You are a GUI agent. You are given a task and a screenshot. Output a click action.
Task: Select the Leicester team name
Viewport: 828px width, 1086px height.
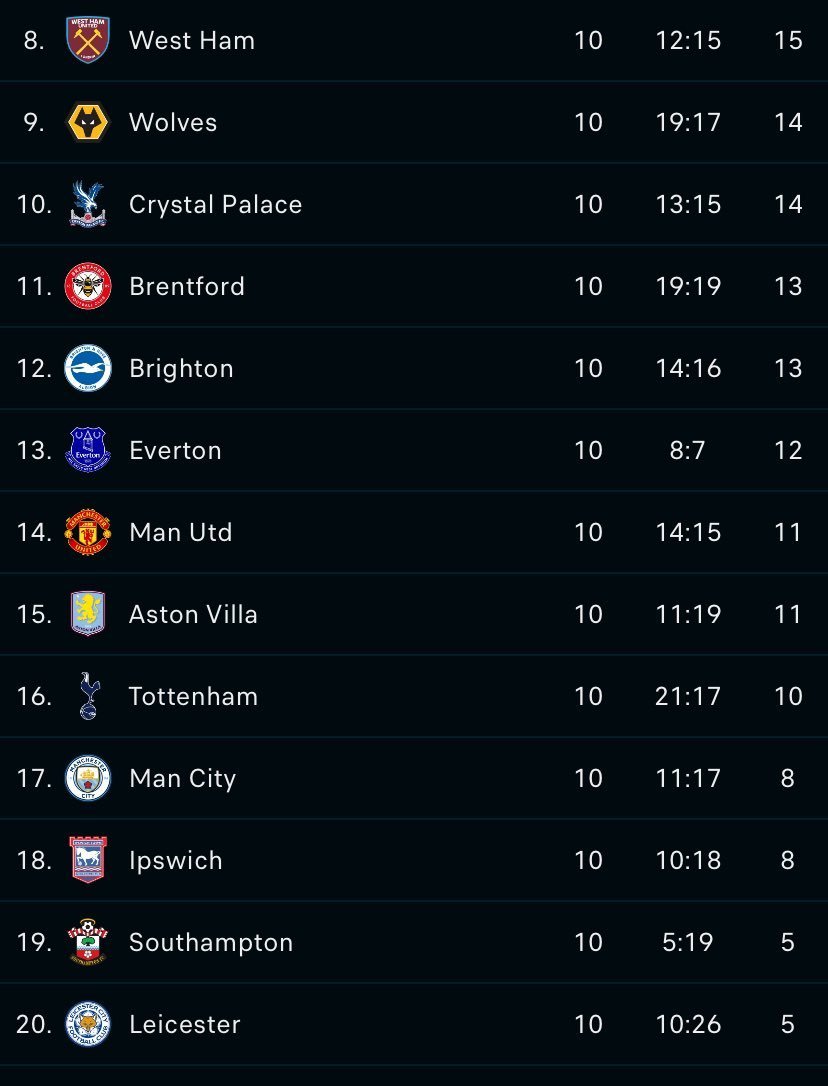[x=185, y=1024]
